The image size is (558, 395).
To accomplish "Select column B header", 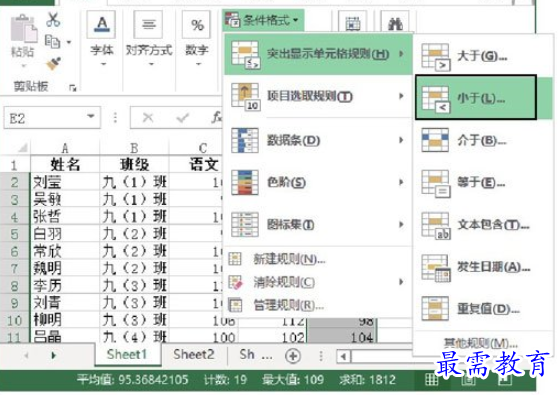I will (134, 147).
